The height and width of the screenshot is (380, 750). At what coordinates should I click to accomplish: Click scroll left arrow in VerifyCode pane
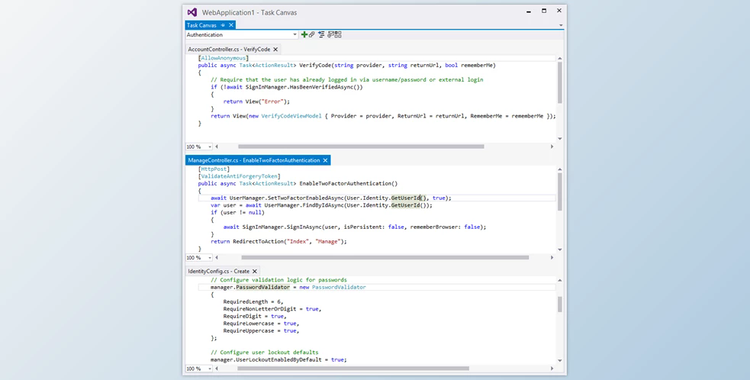[x=217, y=147]
